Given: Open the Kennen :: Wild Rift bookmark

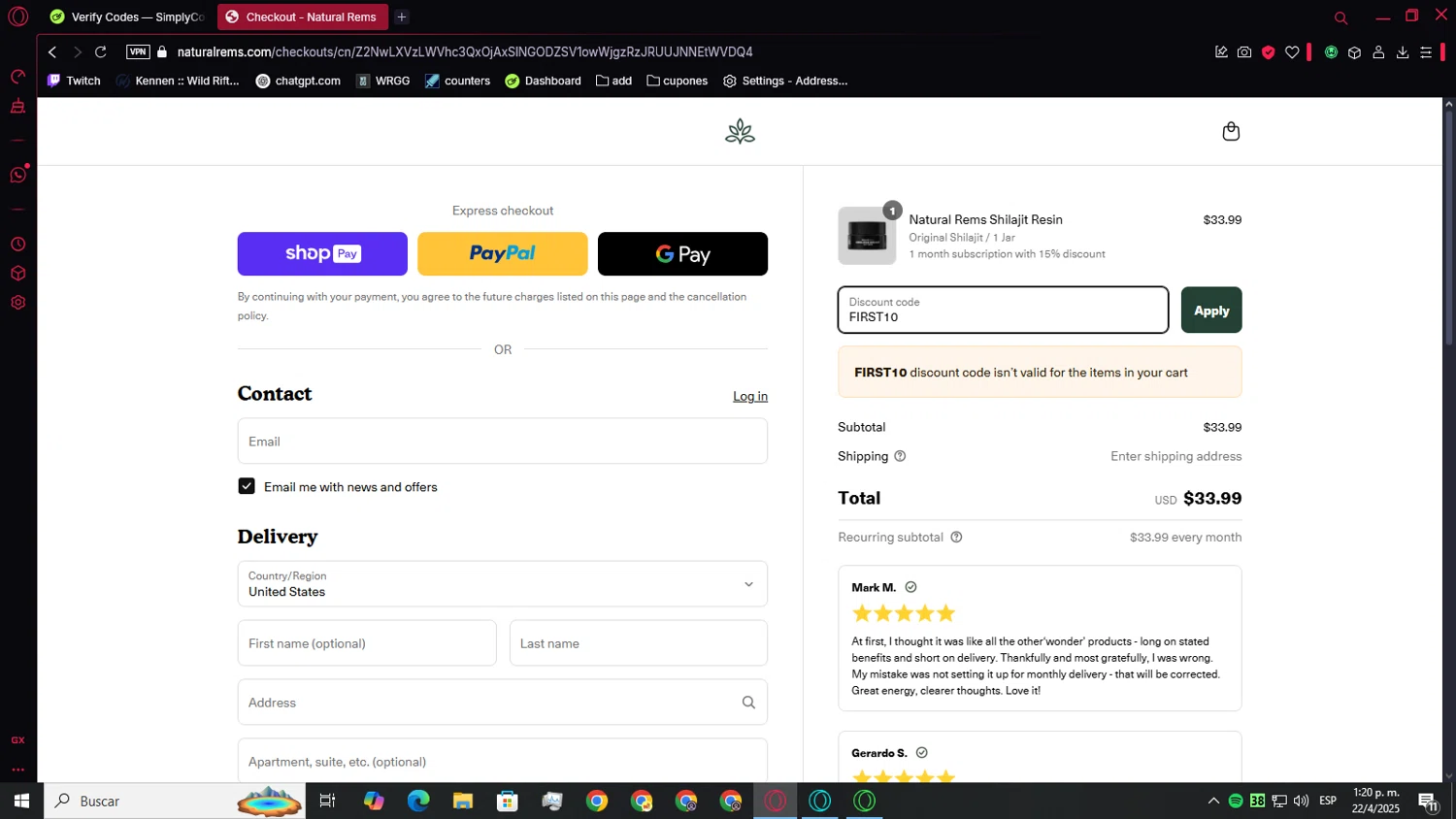Looking at the screenshot, I should pos(178,81).
